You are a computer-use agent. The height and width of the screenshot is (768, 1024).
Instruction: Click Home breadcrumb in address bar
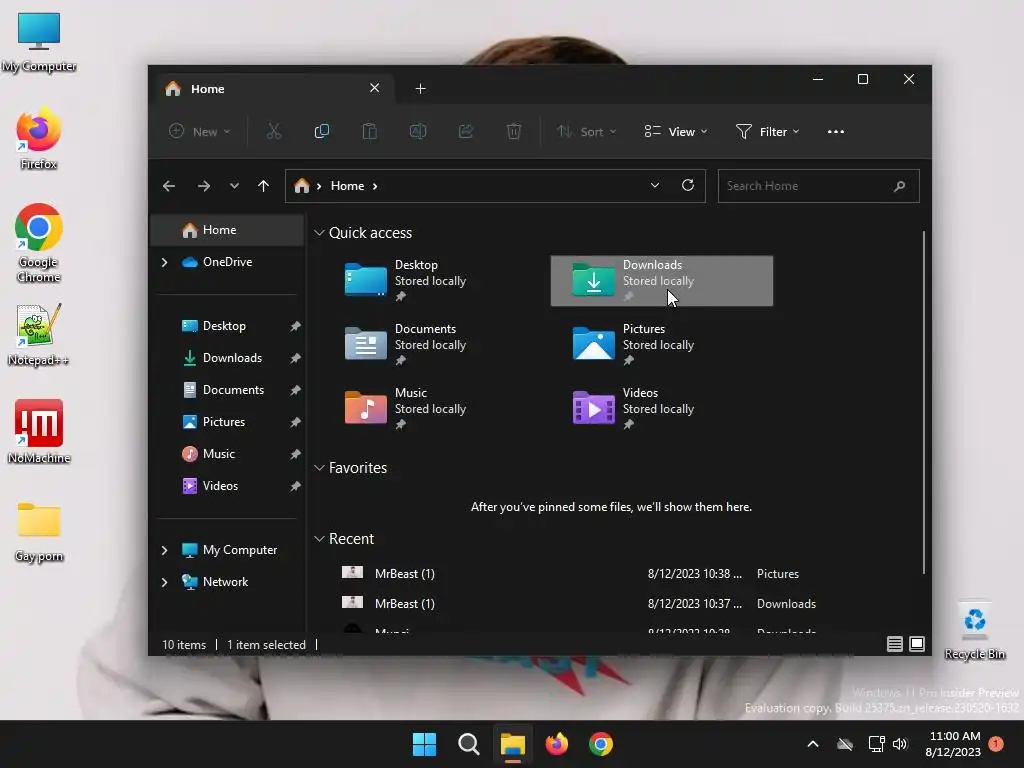pos(347,186)
